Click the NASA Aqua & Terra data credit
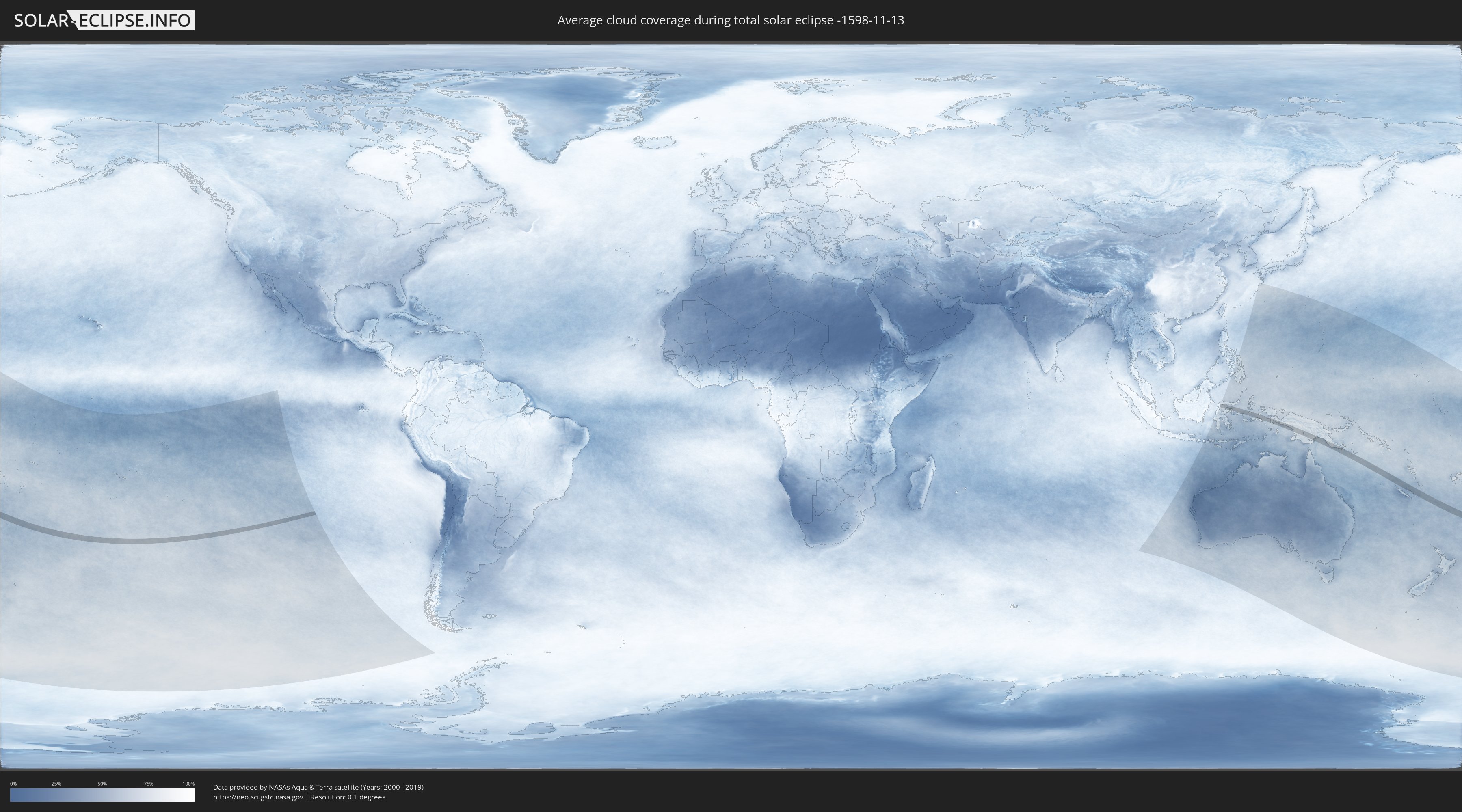 [x=318, y=787]
